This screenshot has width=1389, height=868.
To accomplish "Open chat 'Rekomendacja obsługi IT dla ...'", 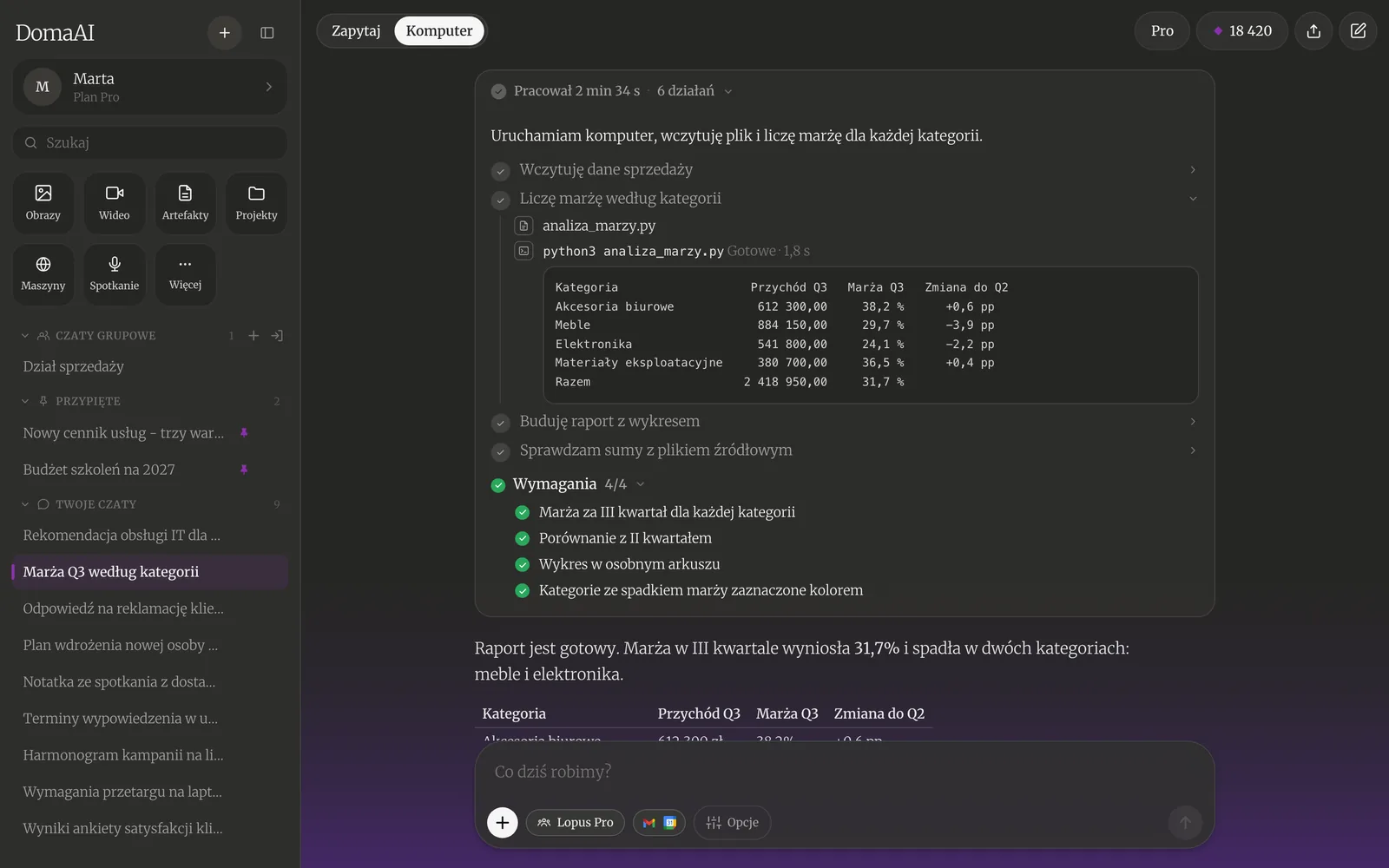I will point(150,536).
